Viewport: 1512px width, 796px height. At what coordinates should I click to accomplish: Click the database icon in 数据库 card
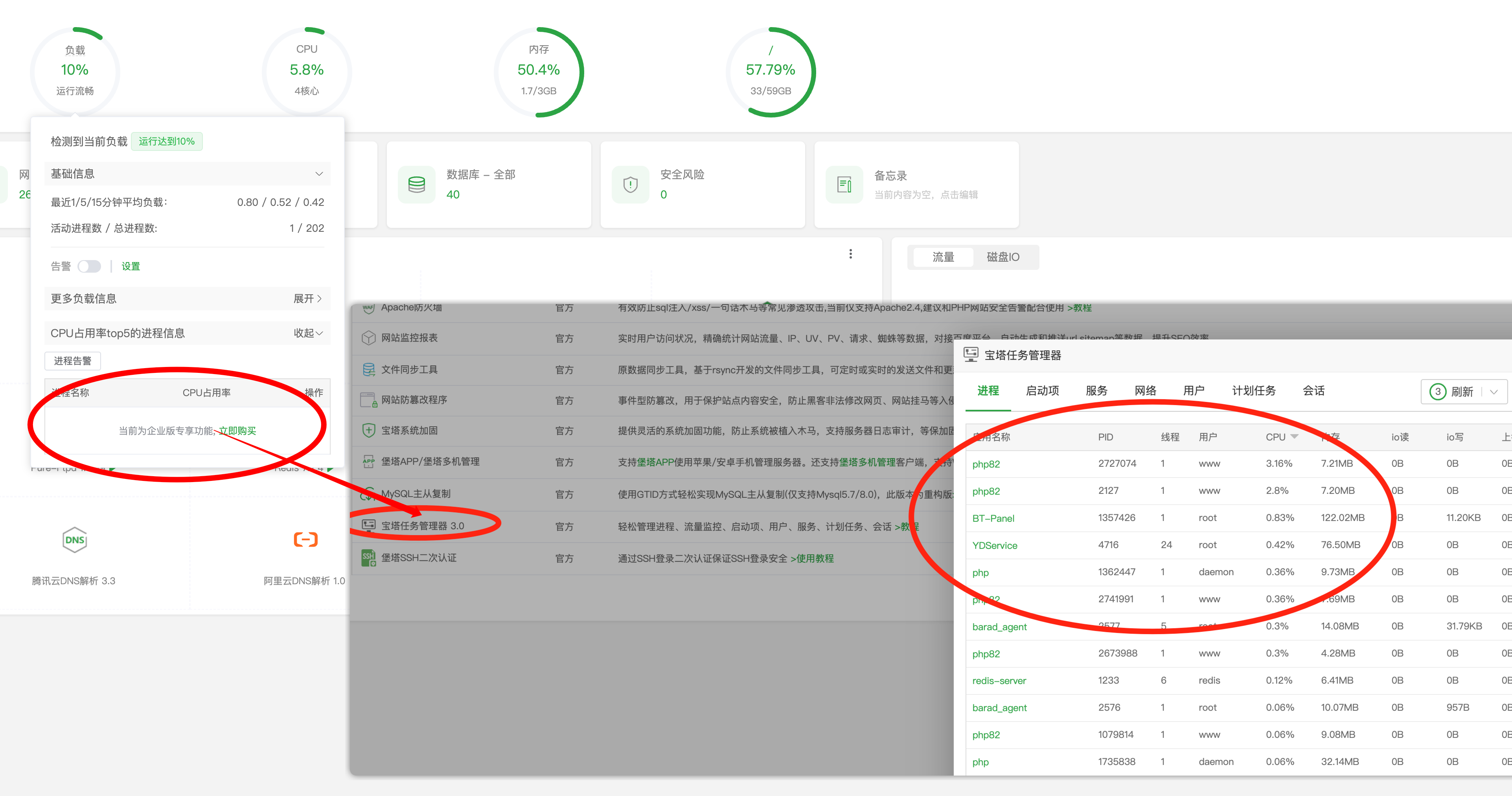[x=417, y=185]
